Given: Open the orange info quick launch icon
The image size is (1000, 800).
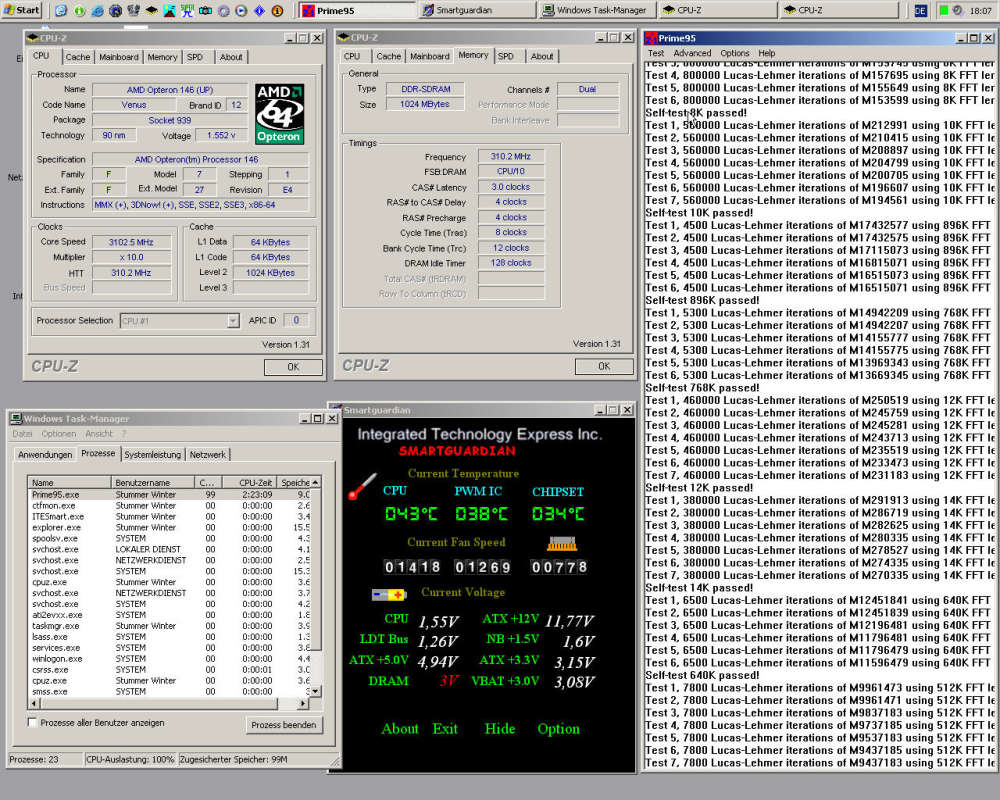Looking at the screenshot, I should coord(277,10).
